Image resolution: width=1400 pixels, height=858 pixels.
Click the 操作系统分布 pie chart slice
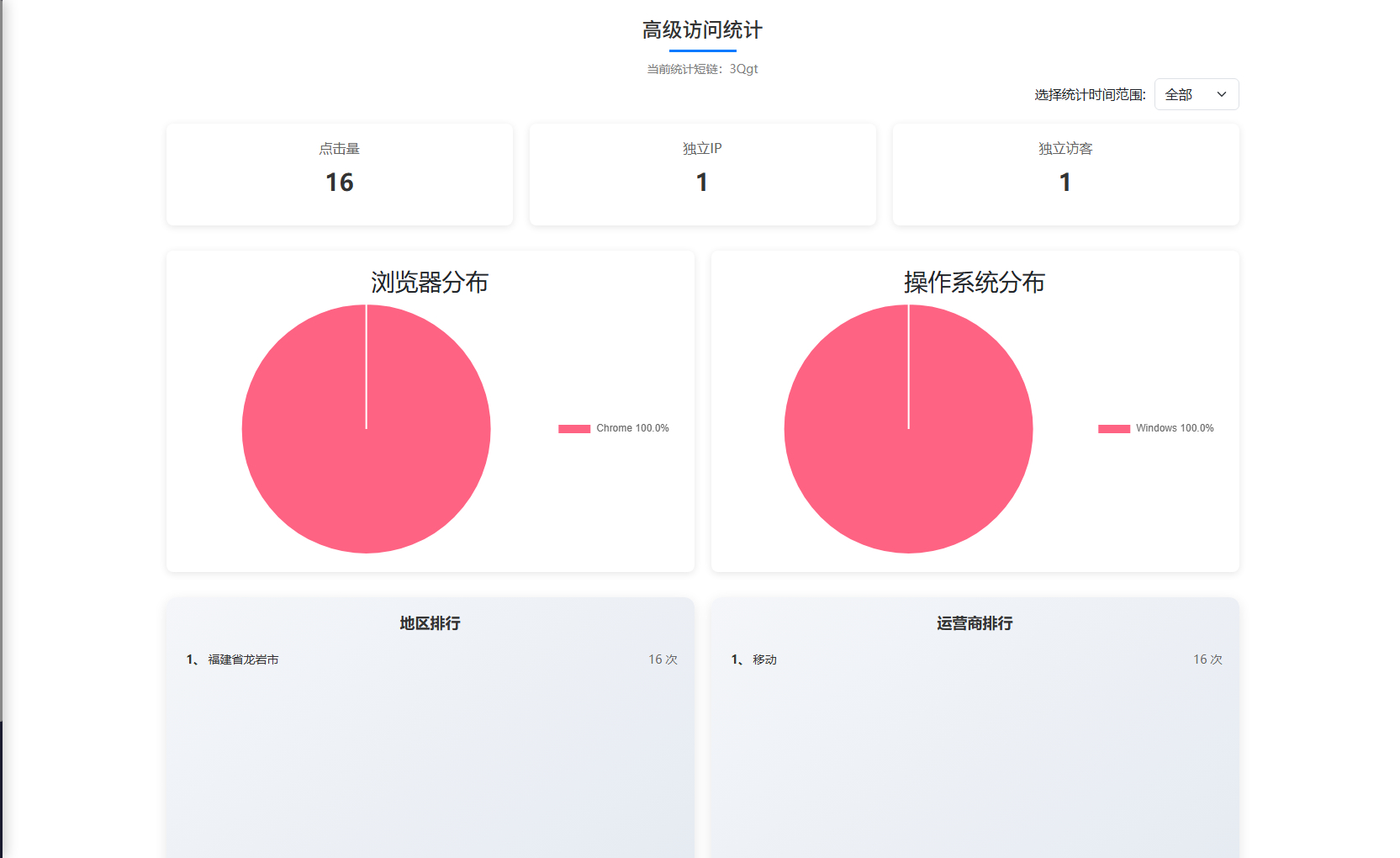click(908, 454)
